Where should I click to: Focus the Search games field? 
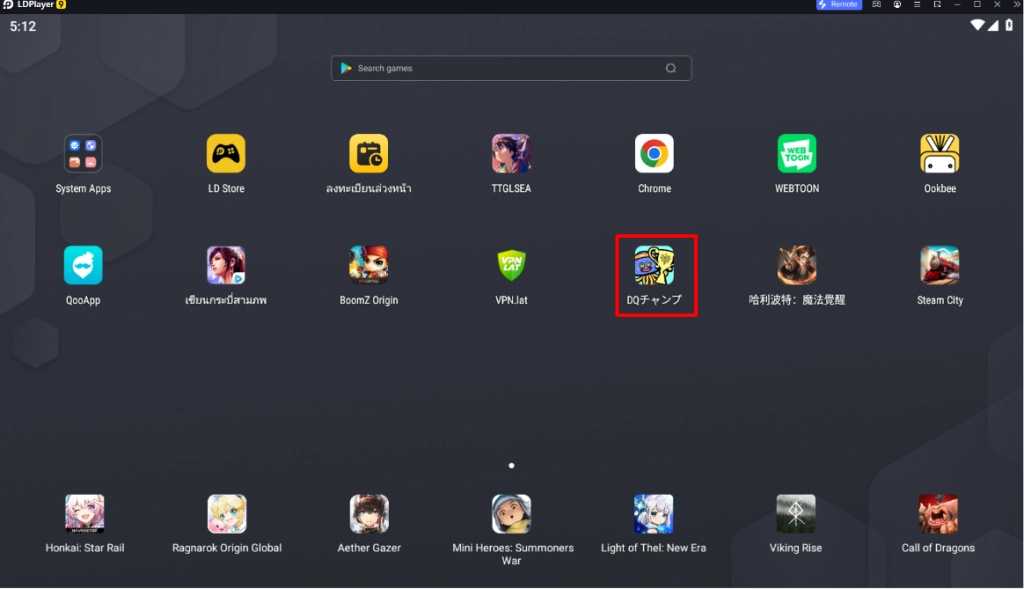point(511,68)
